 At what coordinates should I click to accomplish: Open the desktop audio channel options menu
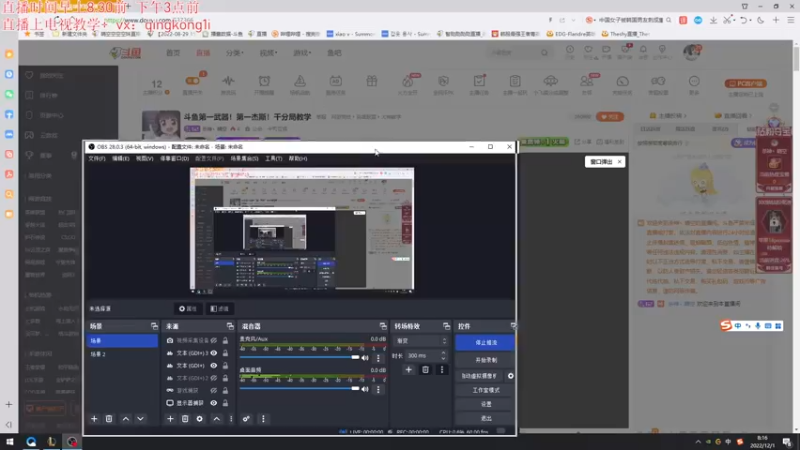(x=378, y=389)
